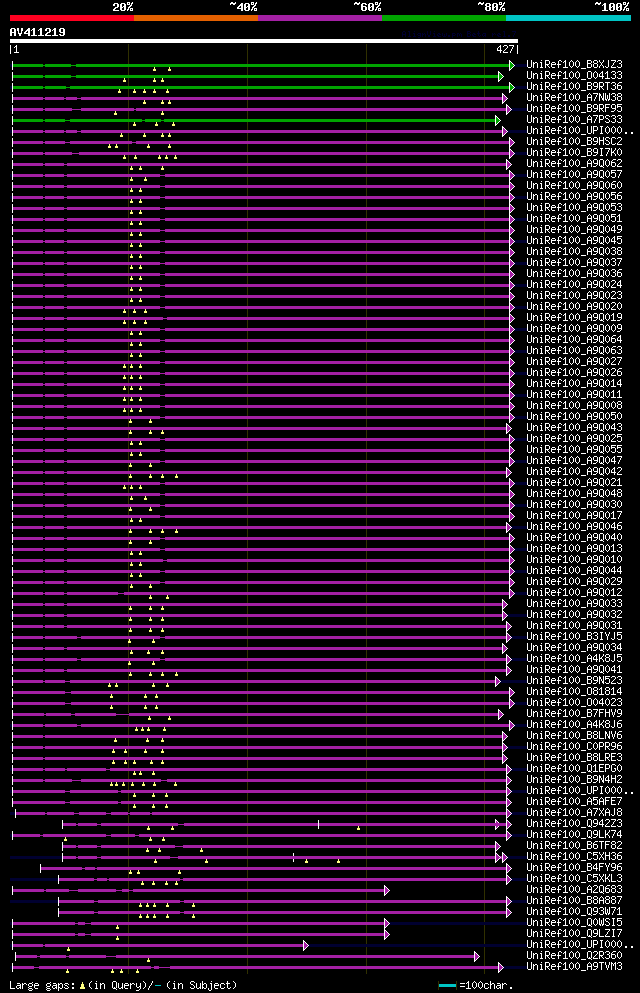Click the UniRef100_Q93W71 label

coord(574,911)
